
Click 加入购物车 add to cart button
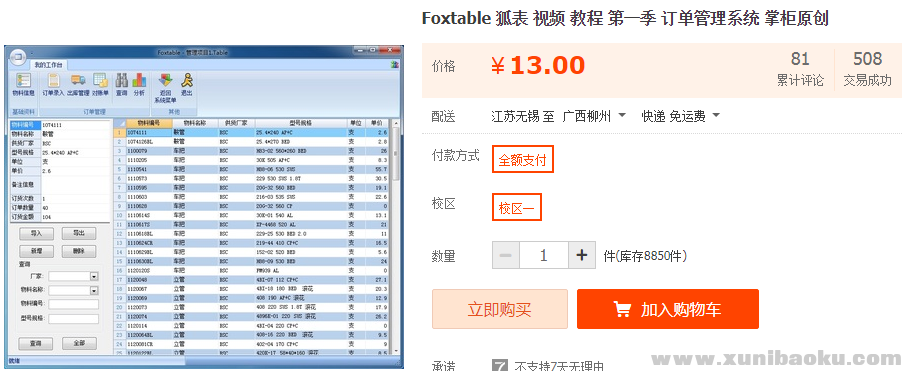pyautogui.click(x=668, y=309)
